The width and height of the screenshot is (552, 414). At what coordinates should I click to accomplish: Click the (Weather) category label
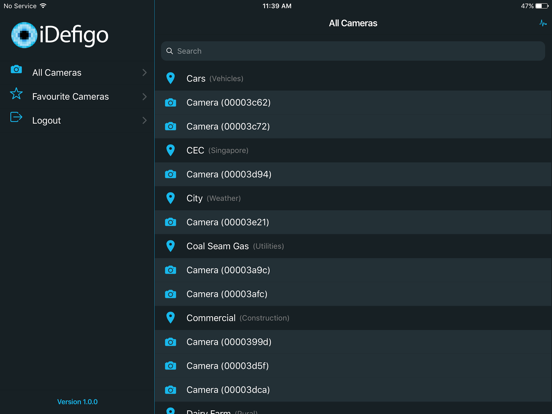coord(224,198)
